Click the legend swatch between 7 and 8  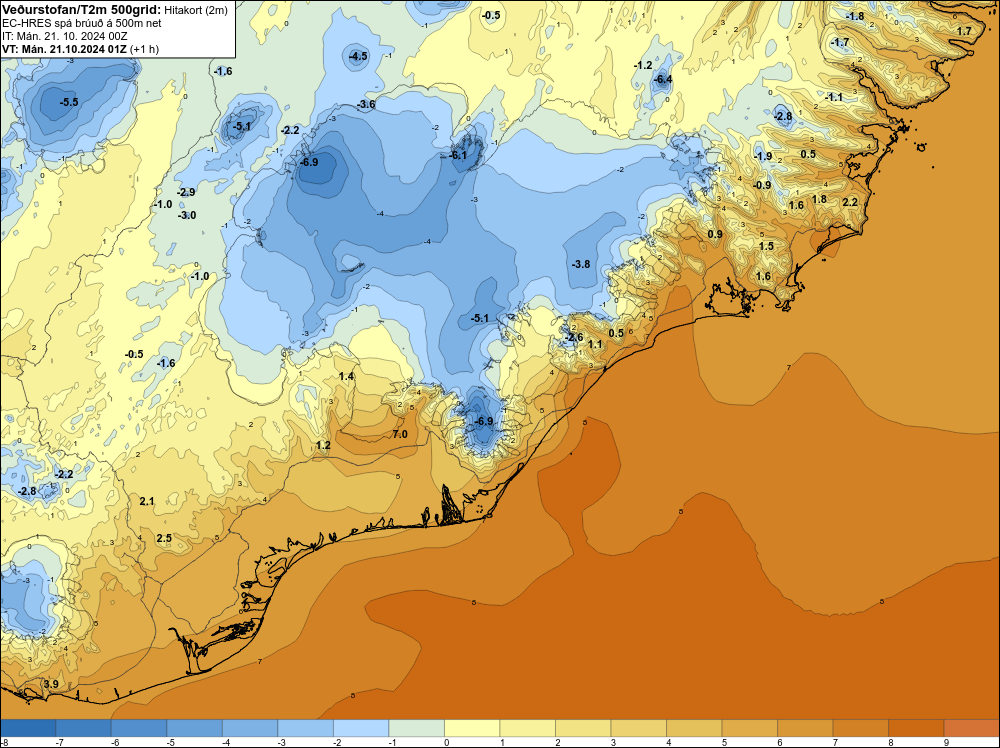click(861, 728)
